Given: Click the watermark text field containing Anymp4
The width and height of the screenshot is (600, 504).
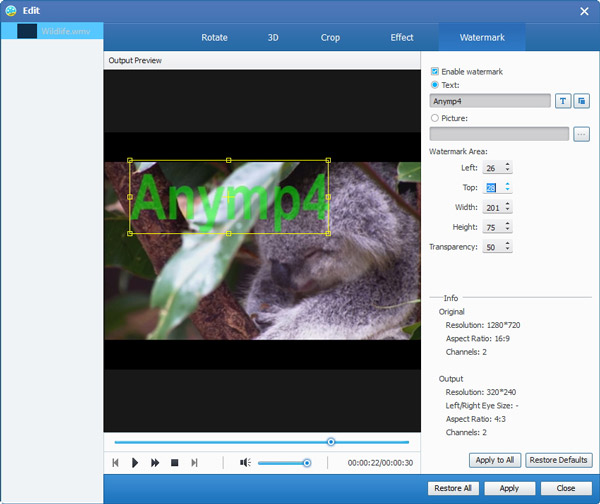Looking at the screenshot, I should click(490, 101).
